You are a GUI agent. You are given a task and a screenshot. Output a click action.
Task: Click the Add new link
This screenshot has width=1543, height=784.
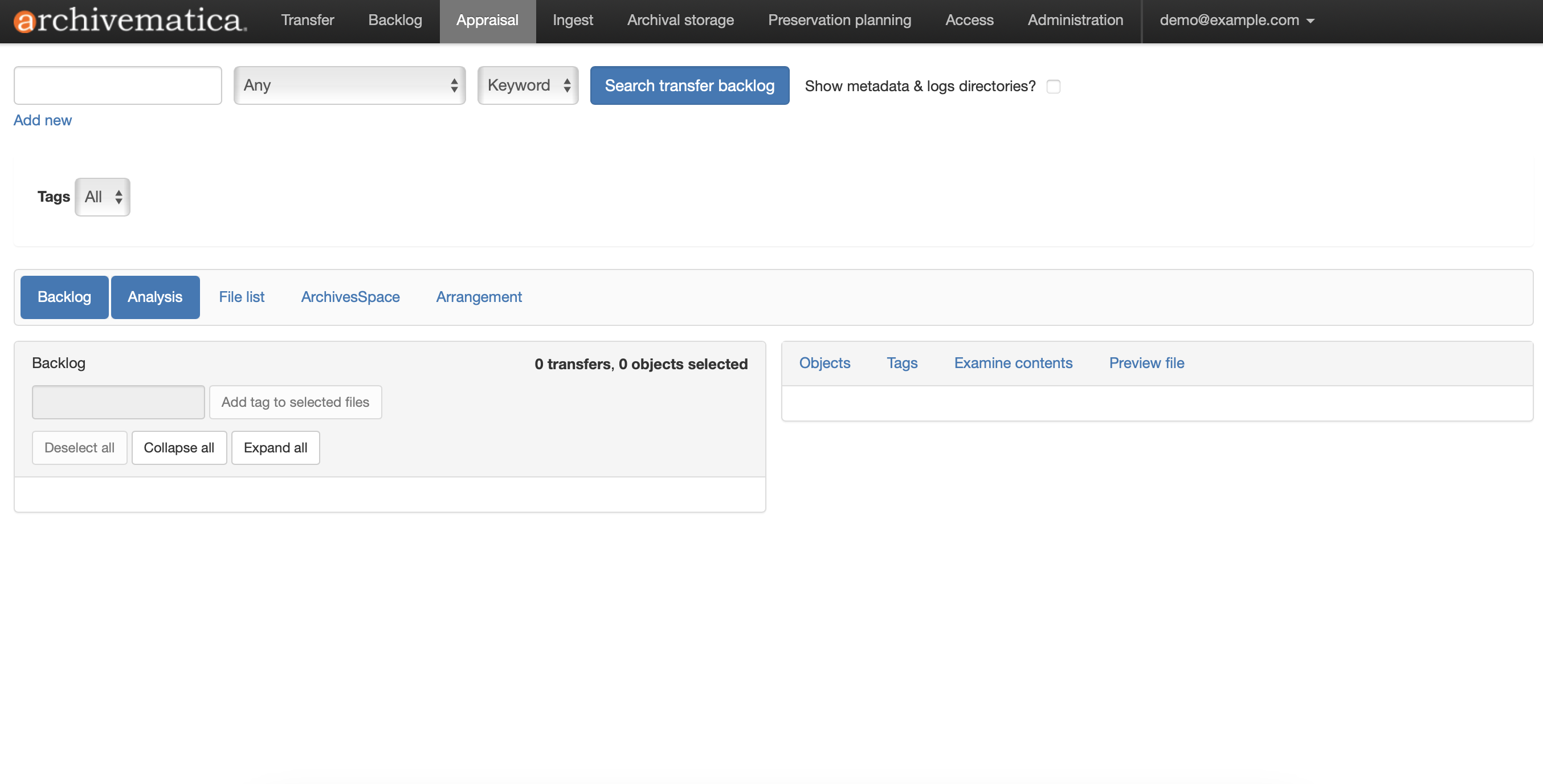pyautogui.click(x=43, y=120)
